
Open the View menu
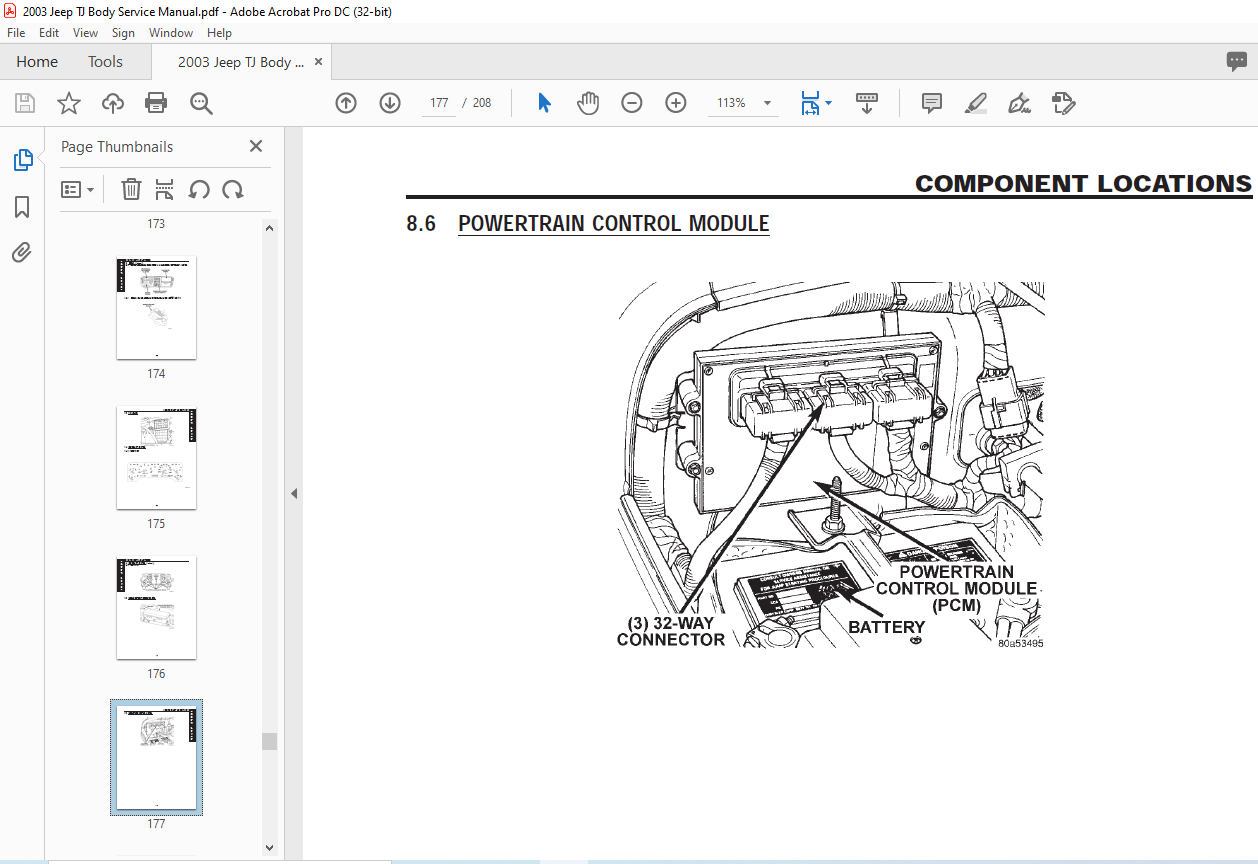(x=86, y=33)
